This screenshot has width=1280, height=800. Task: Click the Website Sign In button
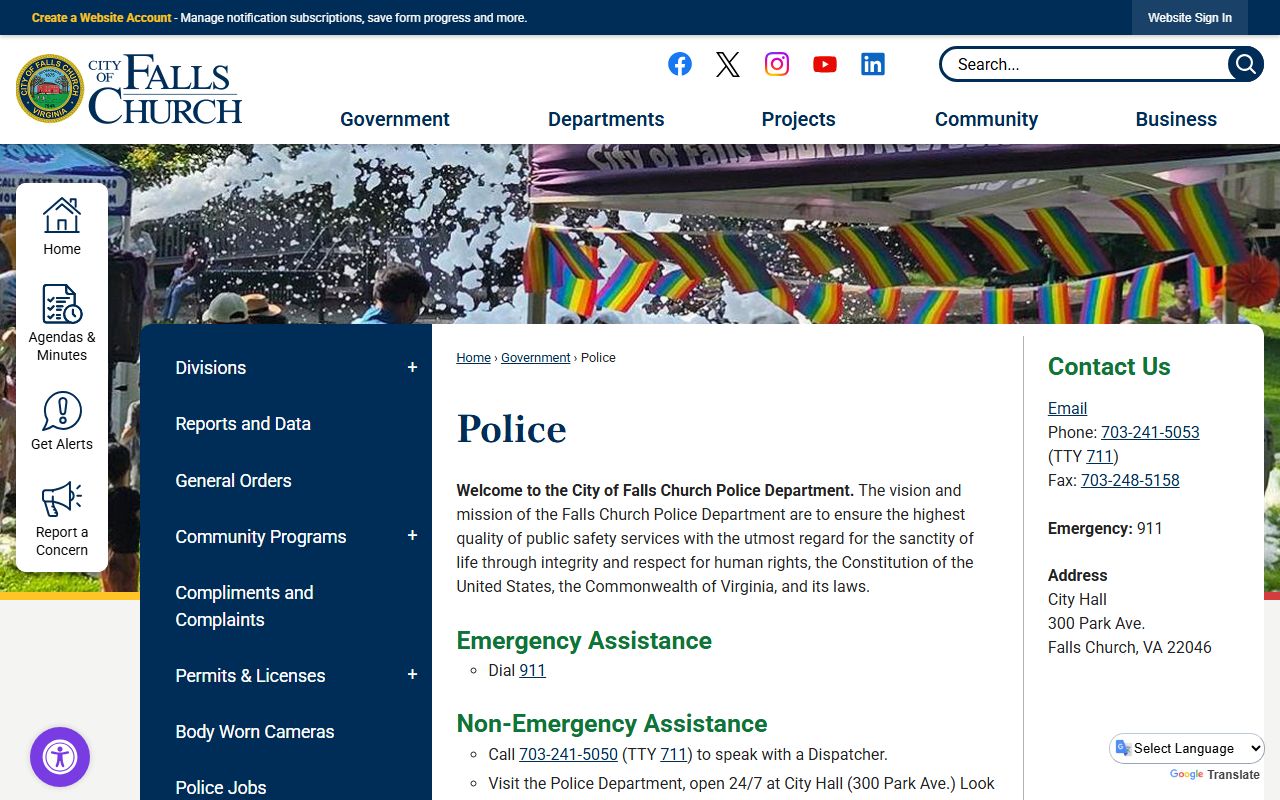click(1189, 18)
